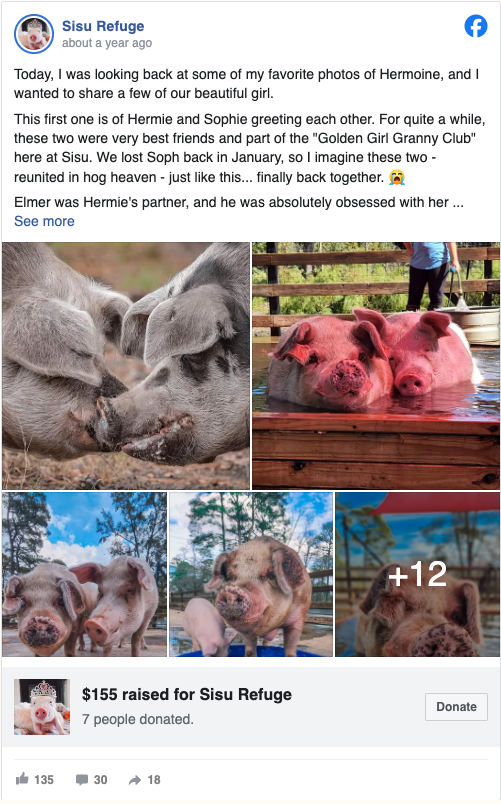
Task: Open photo of pigs in water pool
Action: point(376,366)
